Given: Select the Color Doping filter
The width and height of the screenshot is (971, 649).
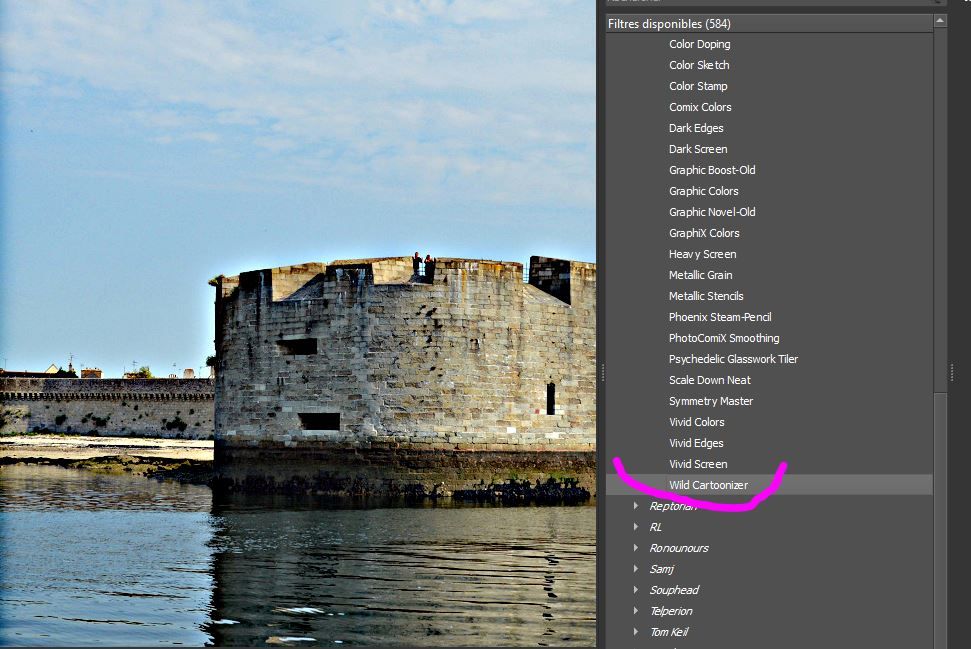Looking at the screenshot, I should 699,44.
